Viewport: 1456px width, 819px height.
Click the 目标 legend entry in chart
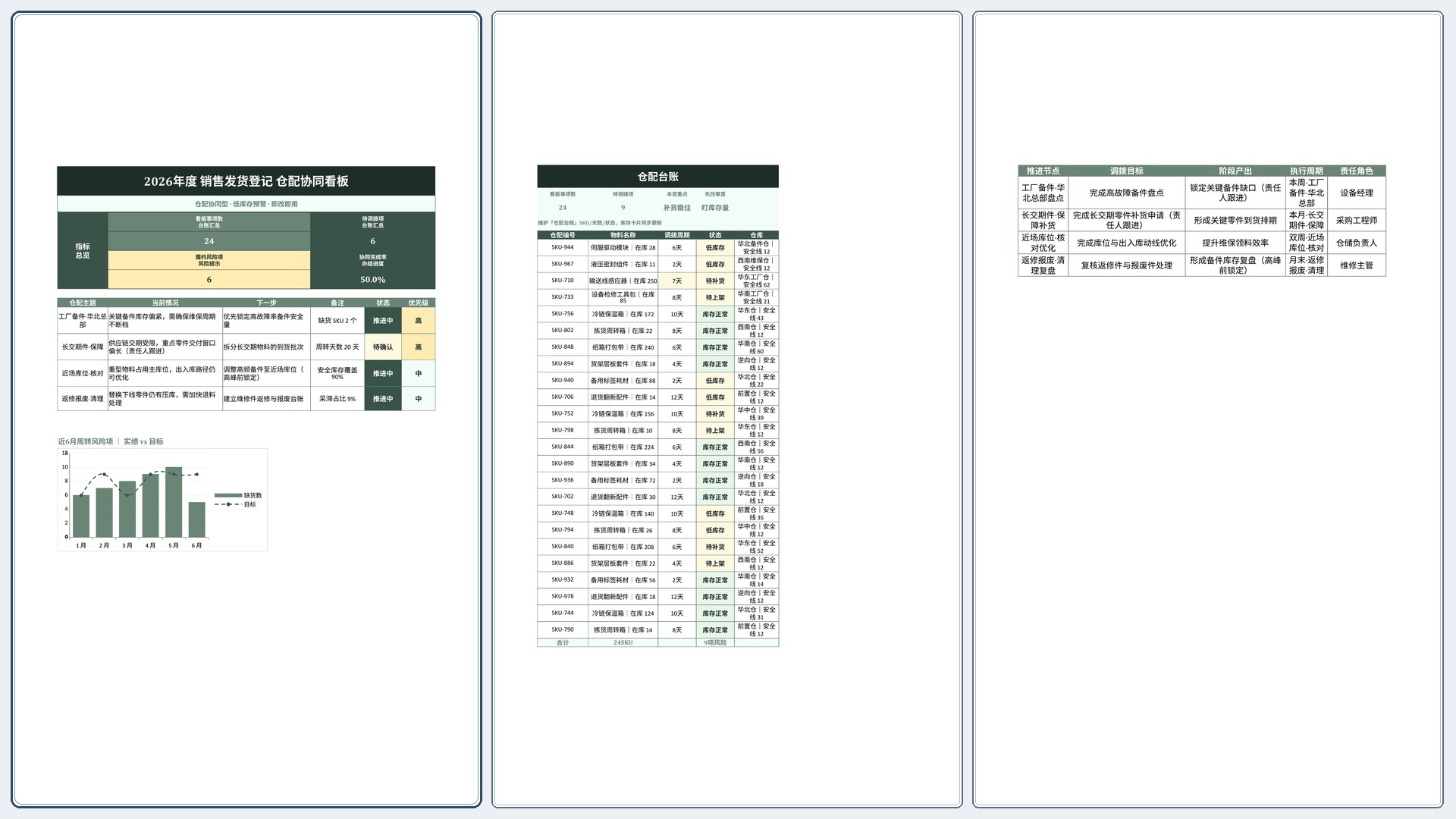click(x=236, y=504)
